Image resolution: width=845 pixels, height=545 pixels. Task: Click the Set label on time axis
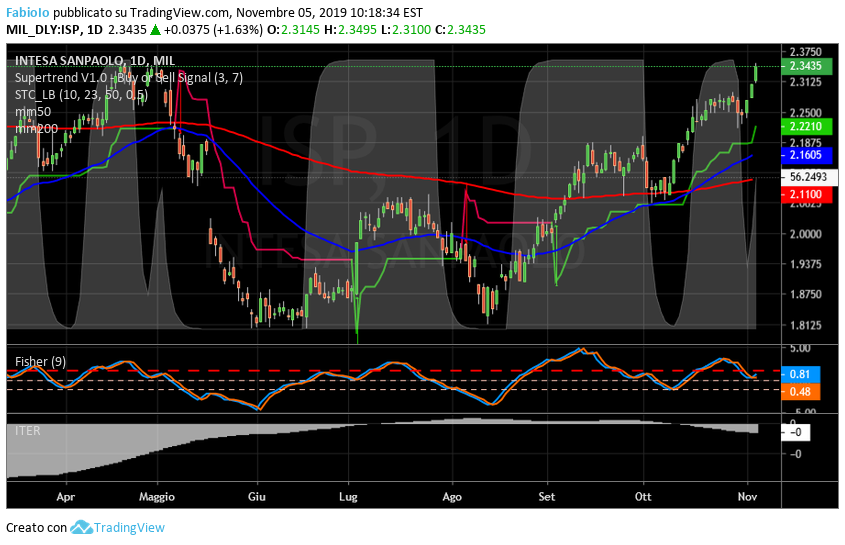click(547, 496)
